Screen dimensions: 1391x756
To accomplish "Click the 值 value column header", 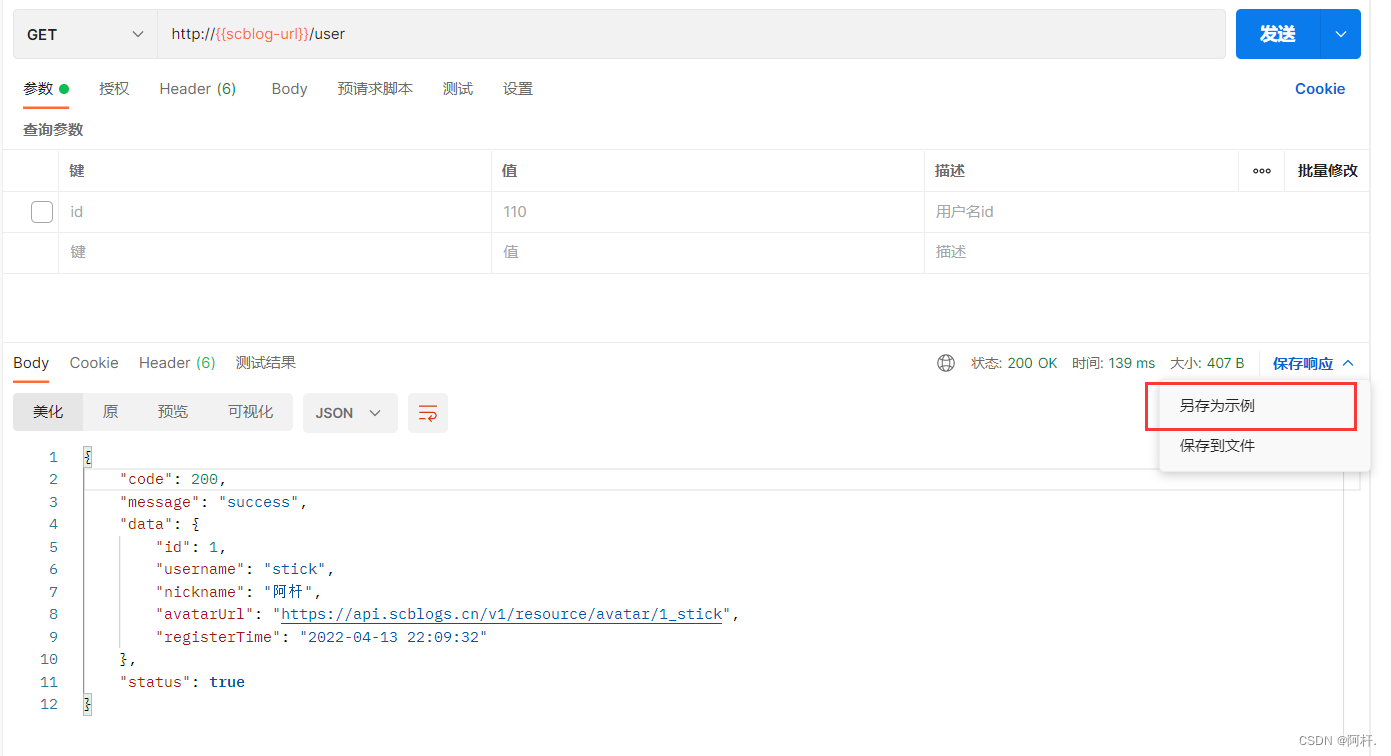I will coord(509,171).
